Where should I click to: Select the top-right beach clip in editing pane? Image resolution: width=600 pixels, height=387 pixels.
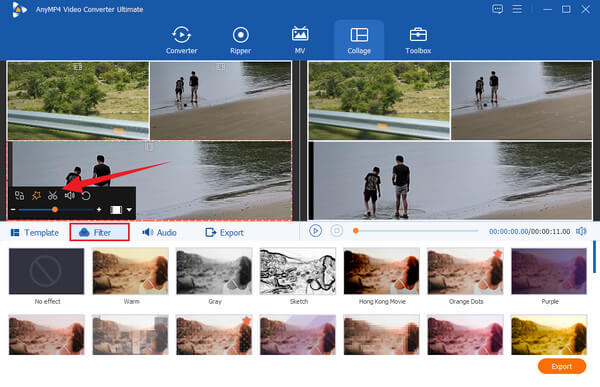[x=221, y=101]
